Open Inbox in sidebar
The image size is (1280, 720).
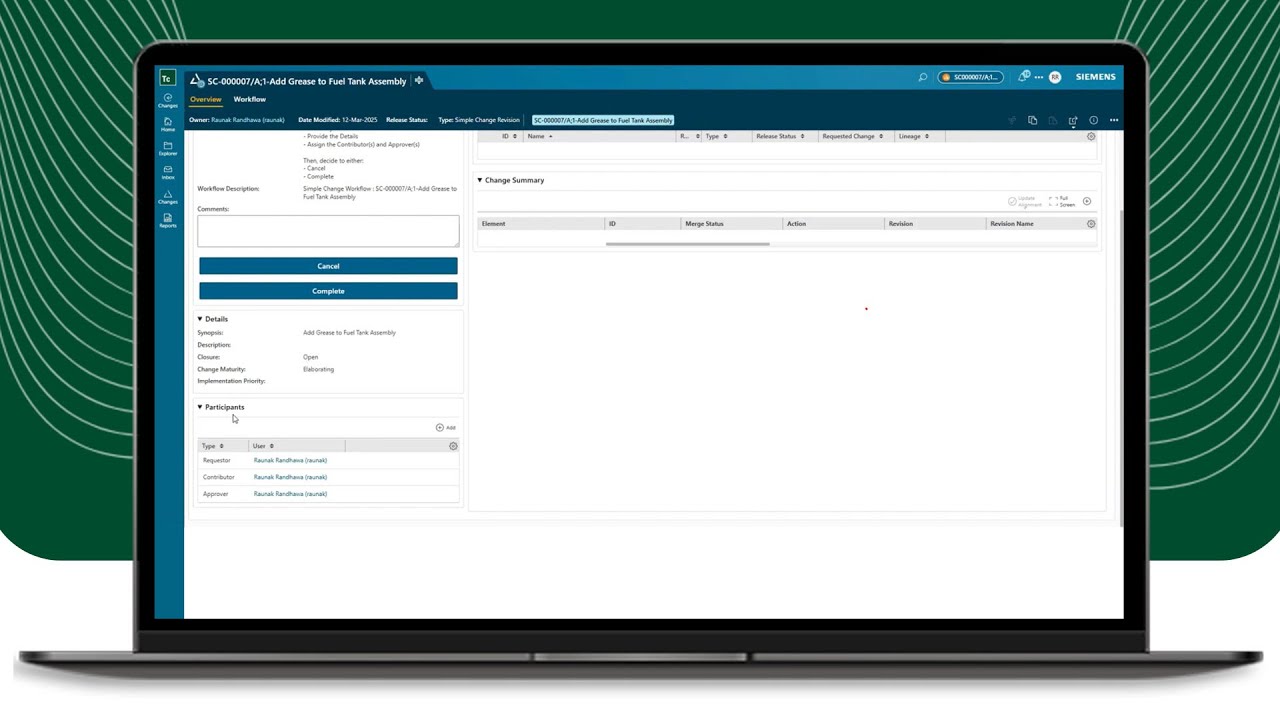168,172
